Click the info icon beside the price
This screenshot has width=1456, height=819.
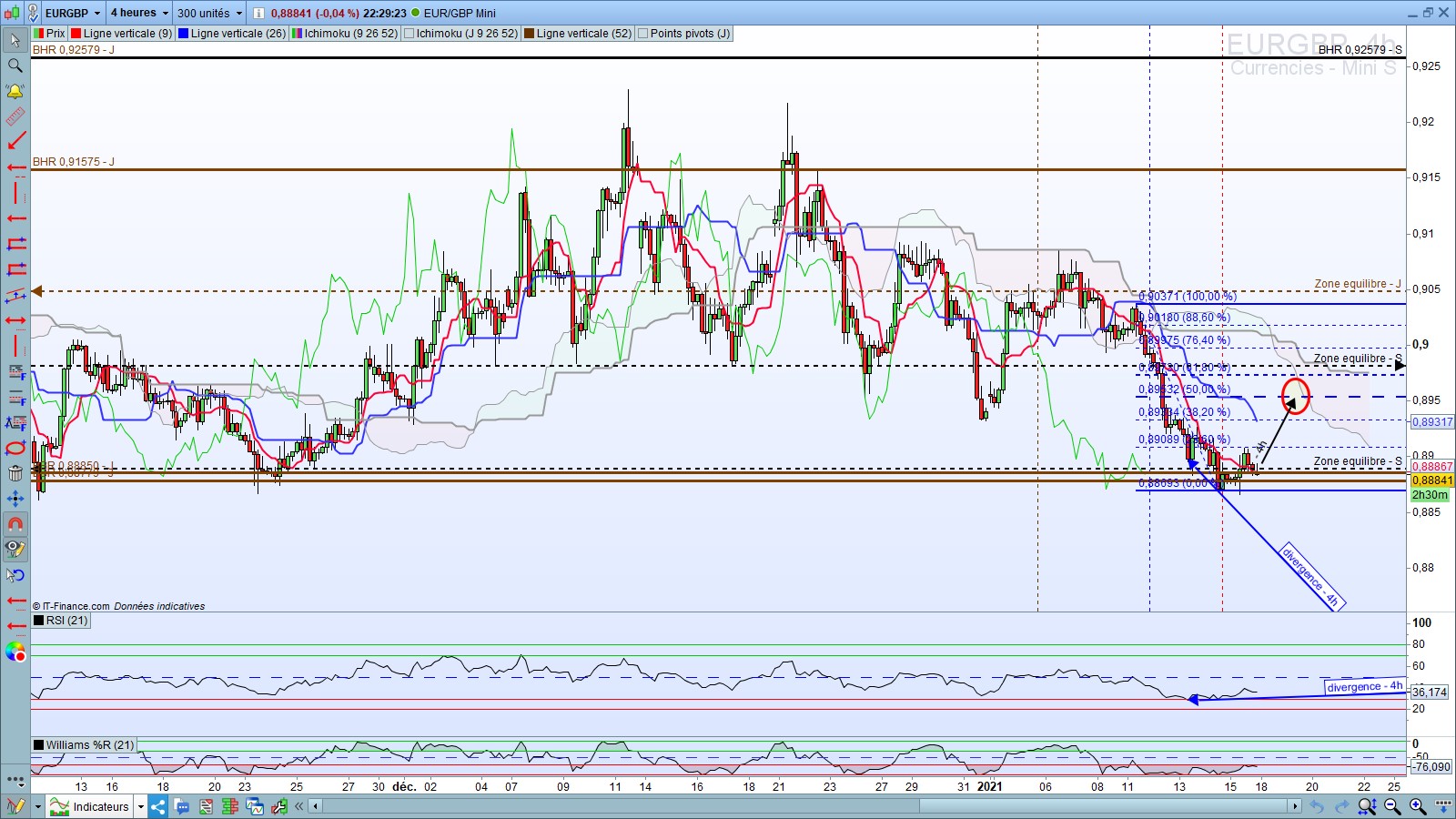[258, 13]
